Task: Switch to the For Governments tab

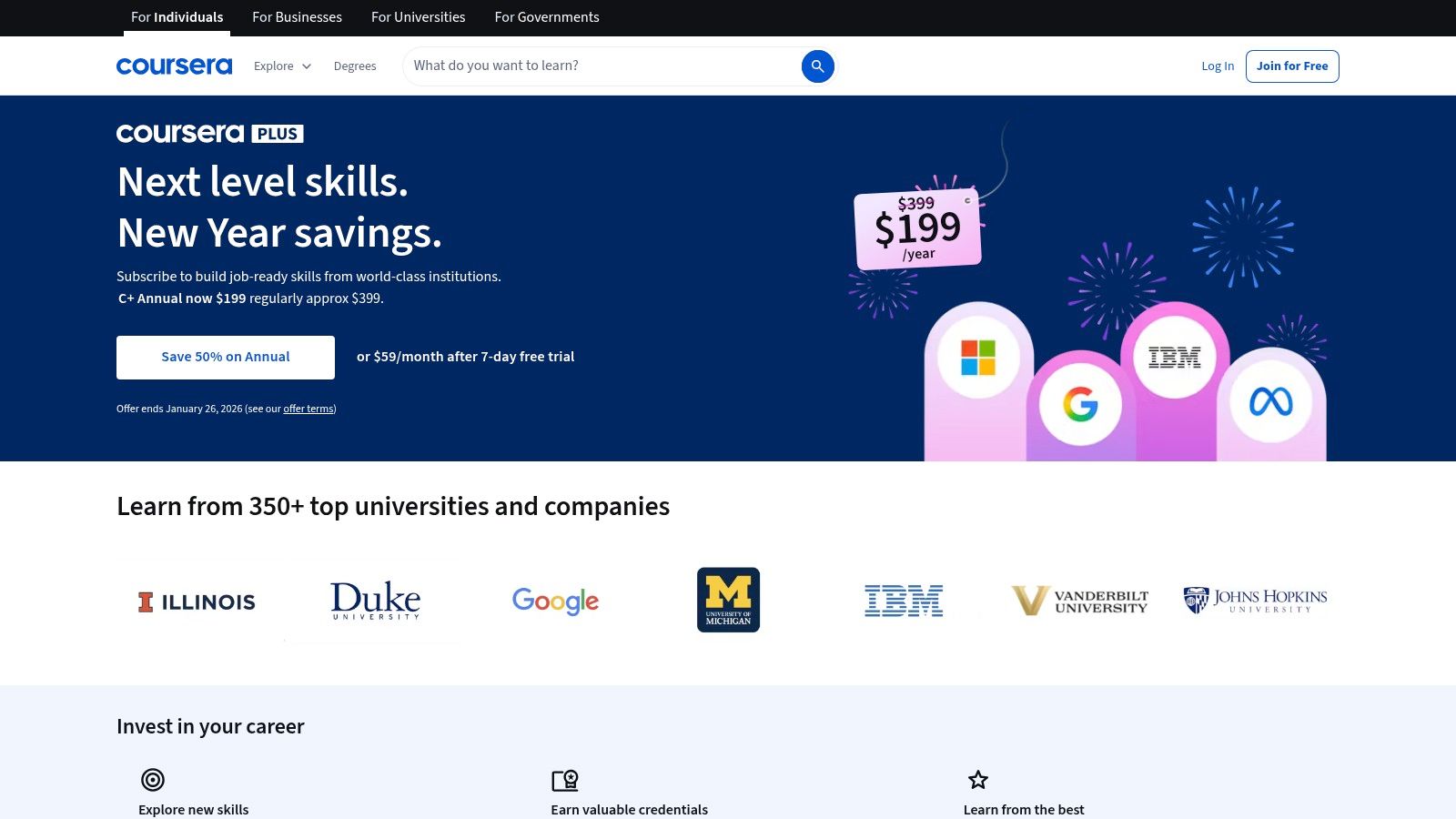Action: (x=547, y=17)
